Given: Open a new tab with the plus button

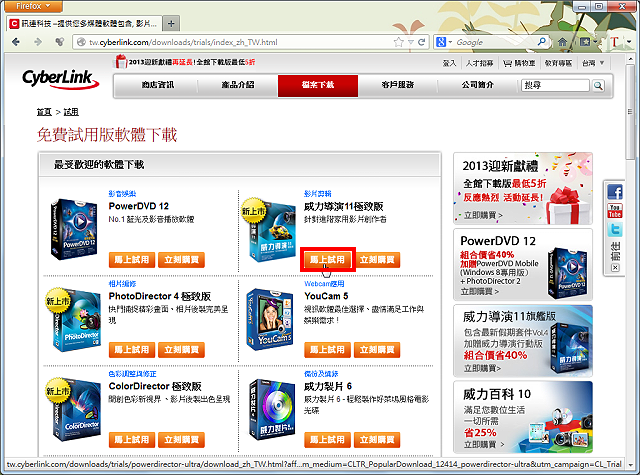Looking at the screenshot, I should (x=171, y=24).
